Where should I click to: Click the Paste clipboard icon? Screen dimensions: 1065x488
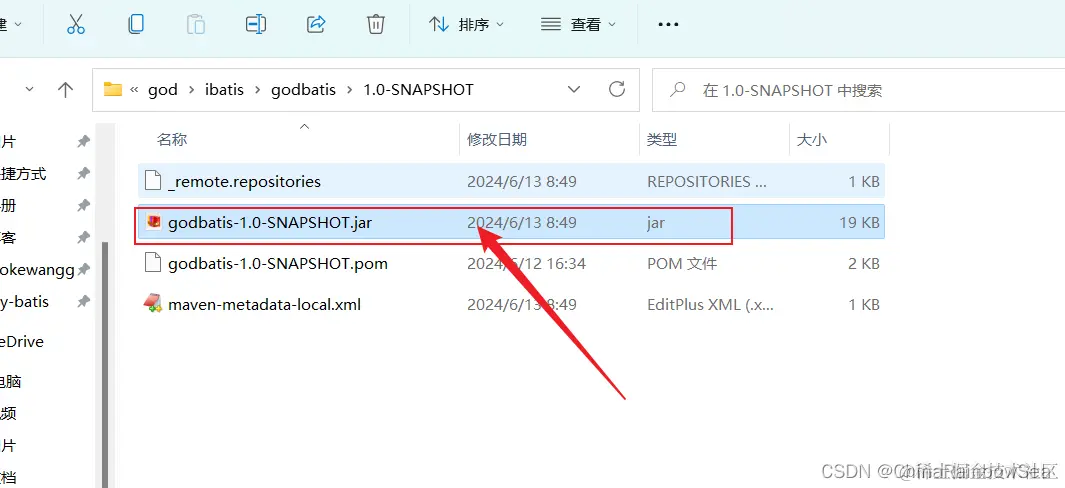point(196,24)
